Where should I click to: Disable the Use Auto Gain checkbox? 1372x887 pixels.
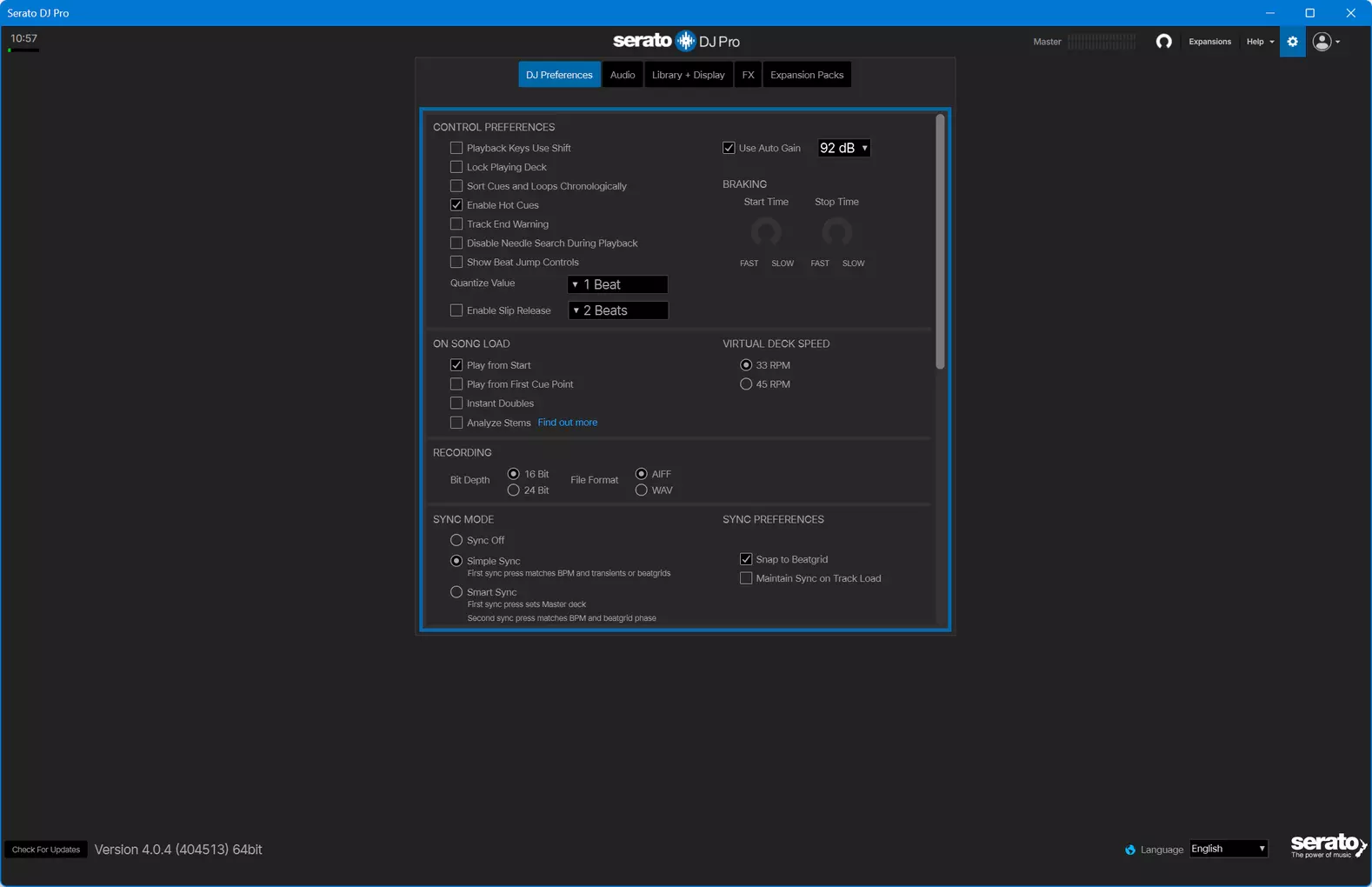[x=729, y=148]
